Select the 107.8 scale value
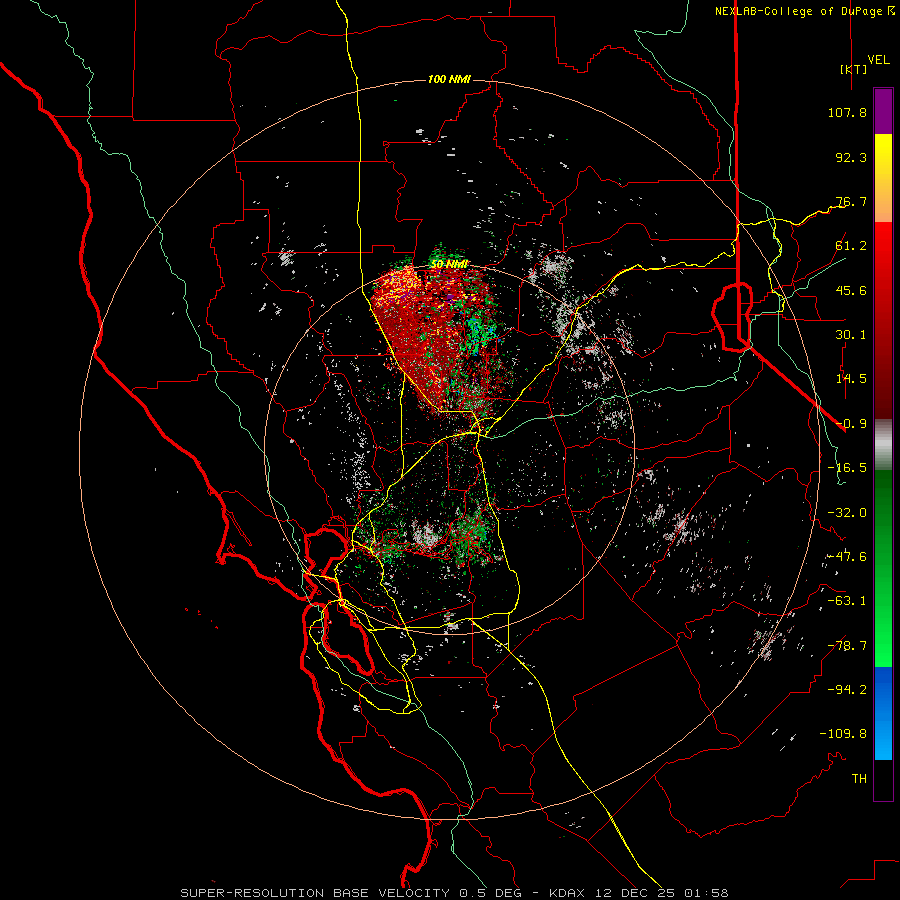The height and width of the screenshot is (900, 900). pyautogui.click(x=847, y=112)
